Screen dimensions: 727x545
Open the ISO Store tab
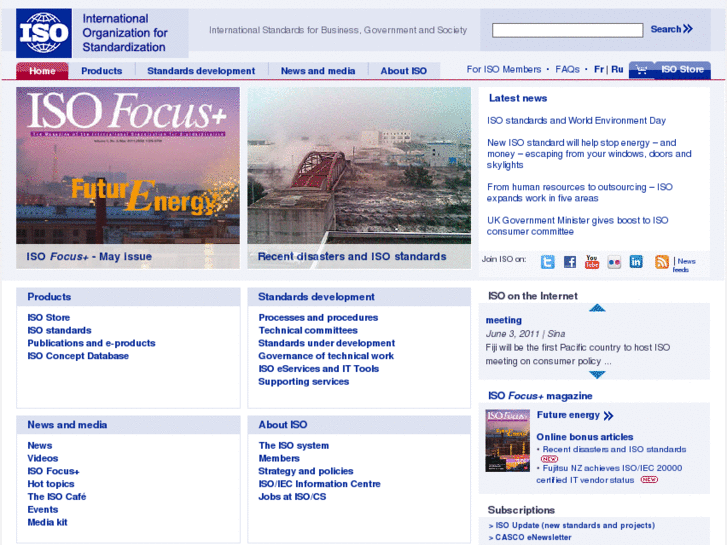[682, 70]
